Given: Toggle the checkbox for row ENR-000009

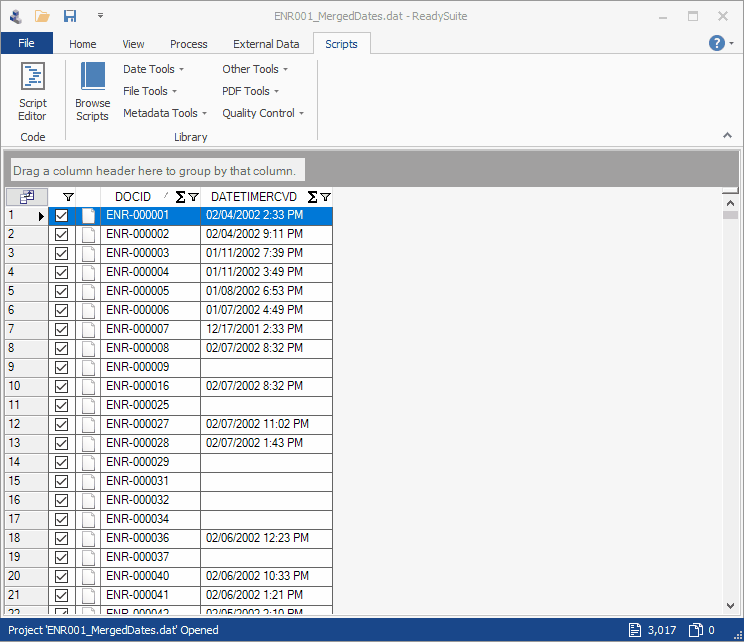Looking at the screenshot, I should click(x=62, y=367).
